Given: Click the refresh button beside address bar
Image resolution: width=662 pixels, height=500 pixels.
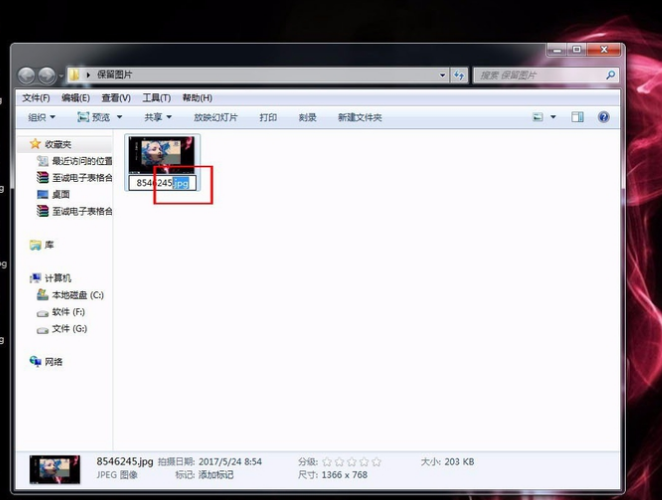Looking at the screenshot, I should coord(459,76).
